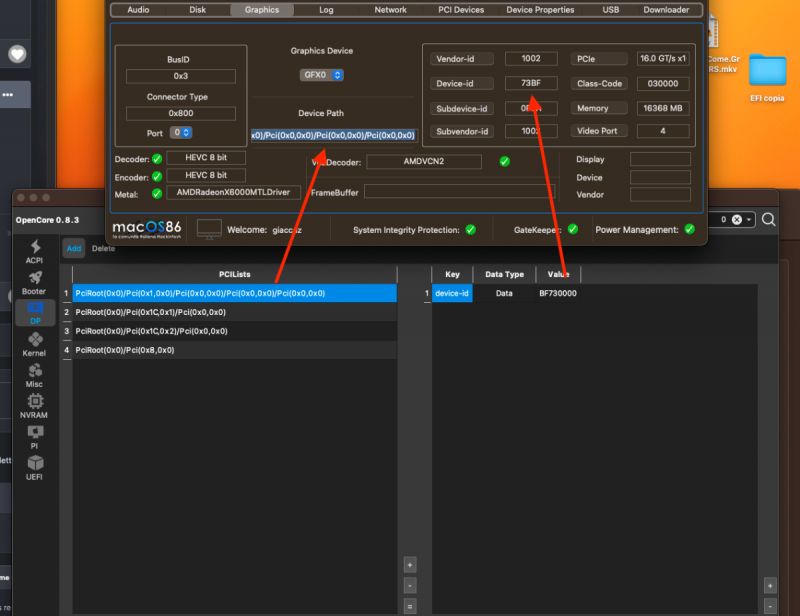Click the Key column header
This screenshot has height=616, width=800.
click(453, 274)
